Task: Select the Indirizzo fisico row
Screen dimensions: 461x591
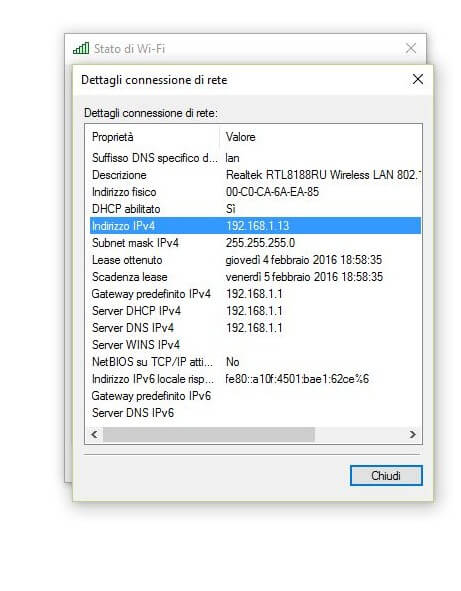Action: [255, 192]
